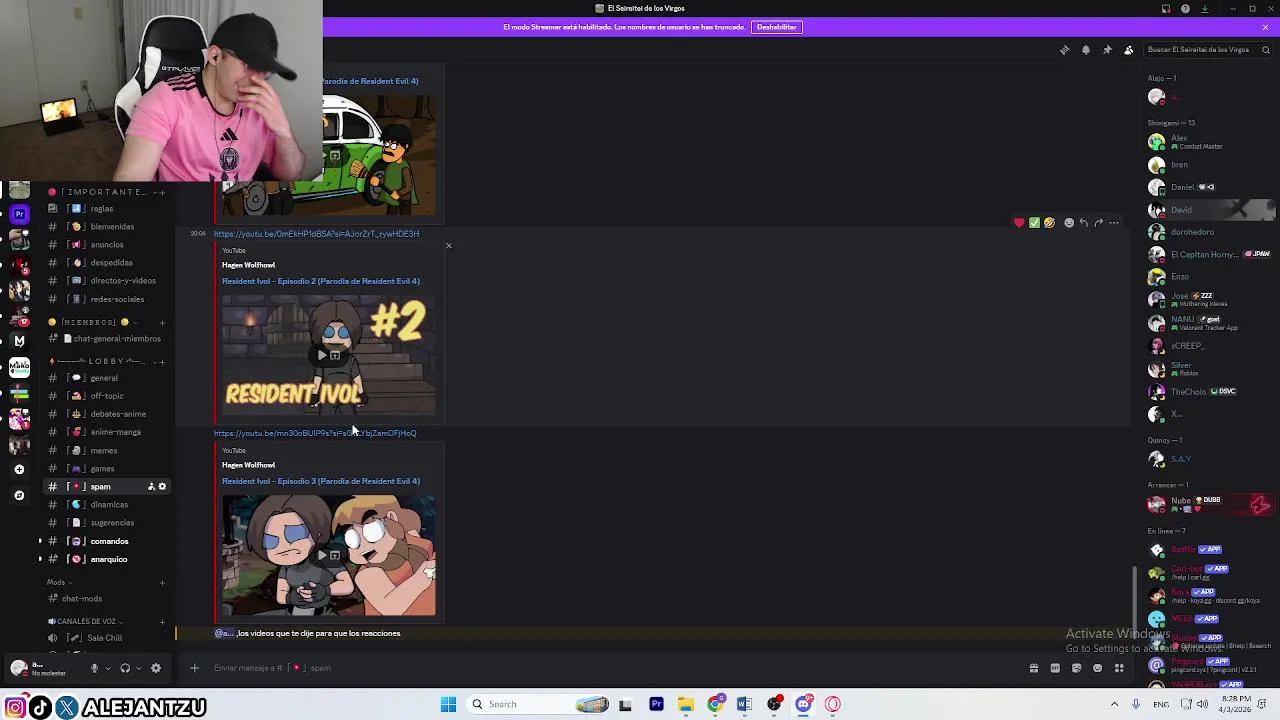Screen dimensions: 1280x720
Task: Open more options on hovered message
Action: click(1114, 223)
